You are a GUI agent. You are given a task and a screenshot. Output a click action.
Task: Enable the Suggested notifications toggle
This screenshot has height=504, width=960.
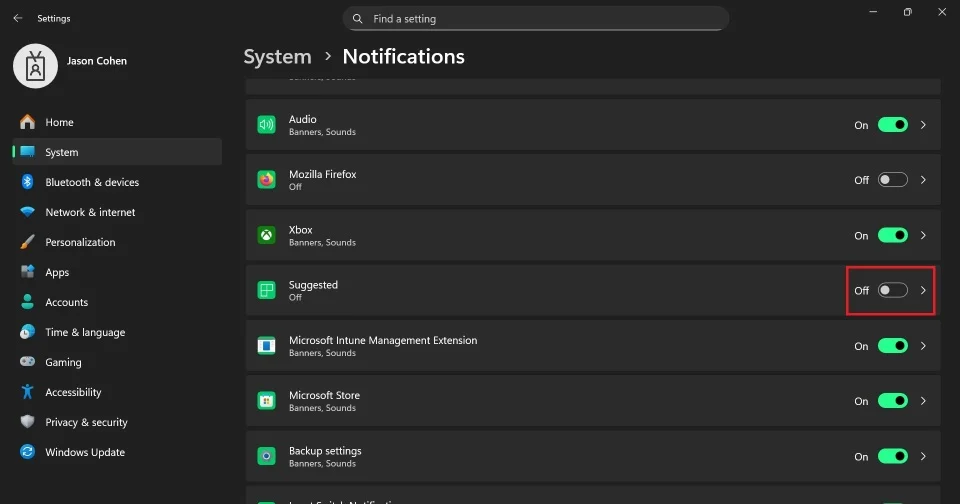coord(892,291)
